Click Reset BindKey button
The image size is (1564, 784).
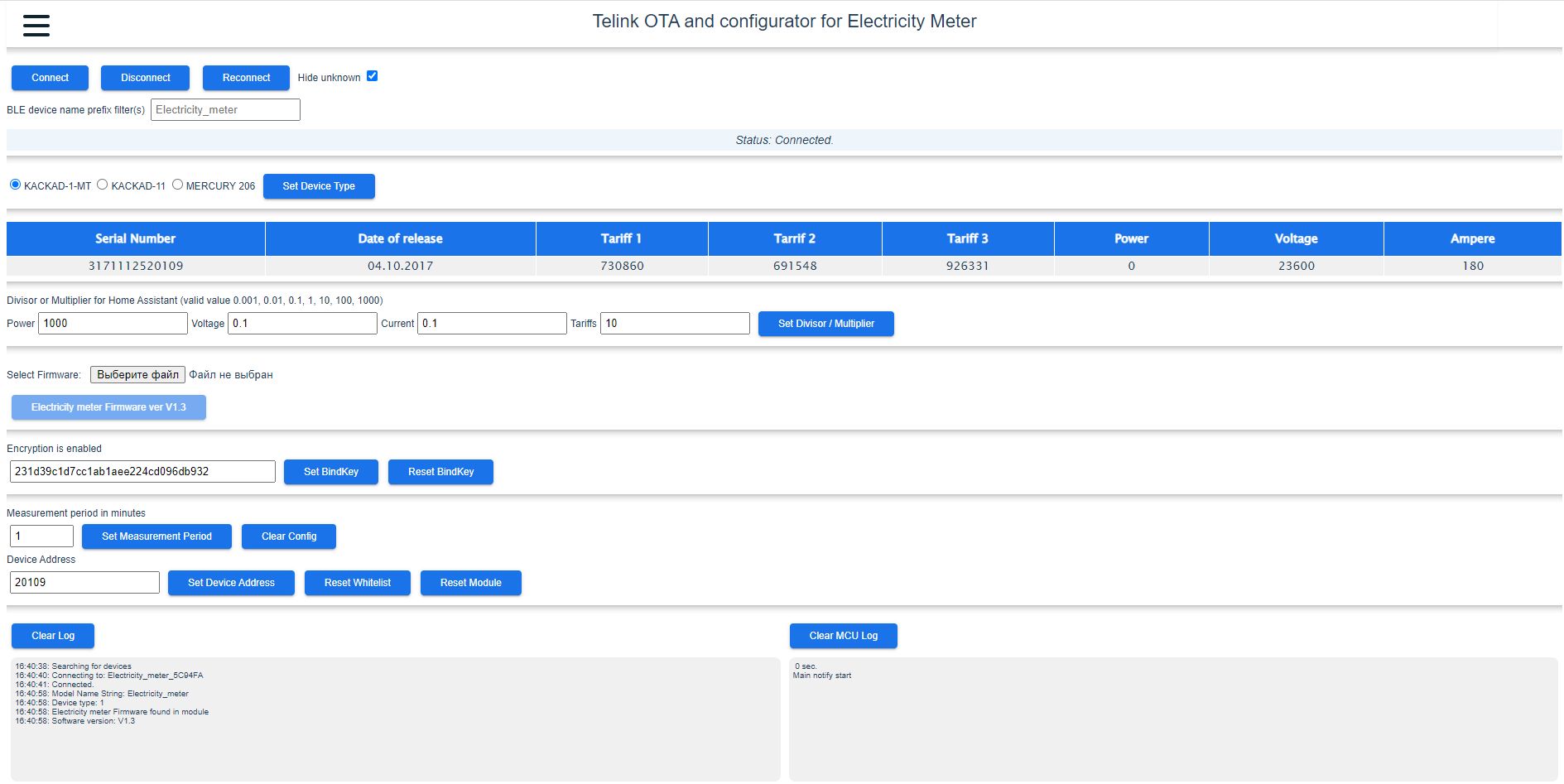click(x=440, y=472)
